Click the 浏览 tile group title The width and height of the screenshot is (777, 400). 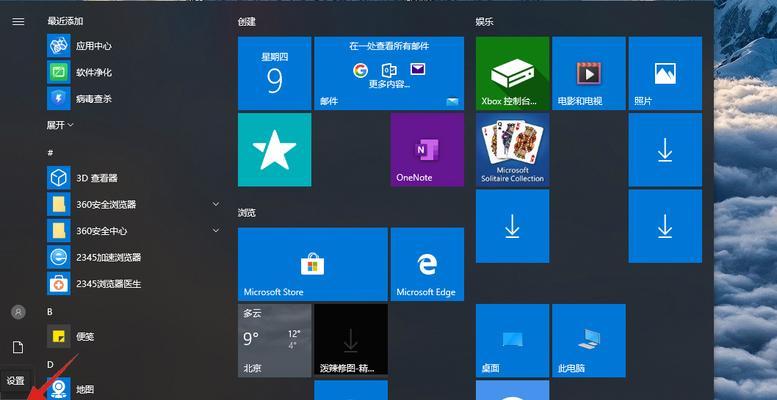point(246,213)
